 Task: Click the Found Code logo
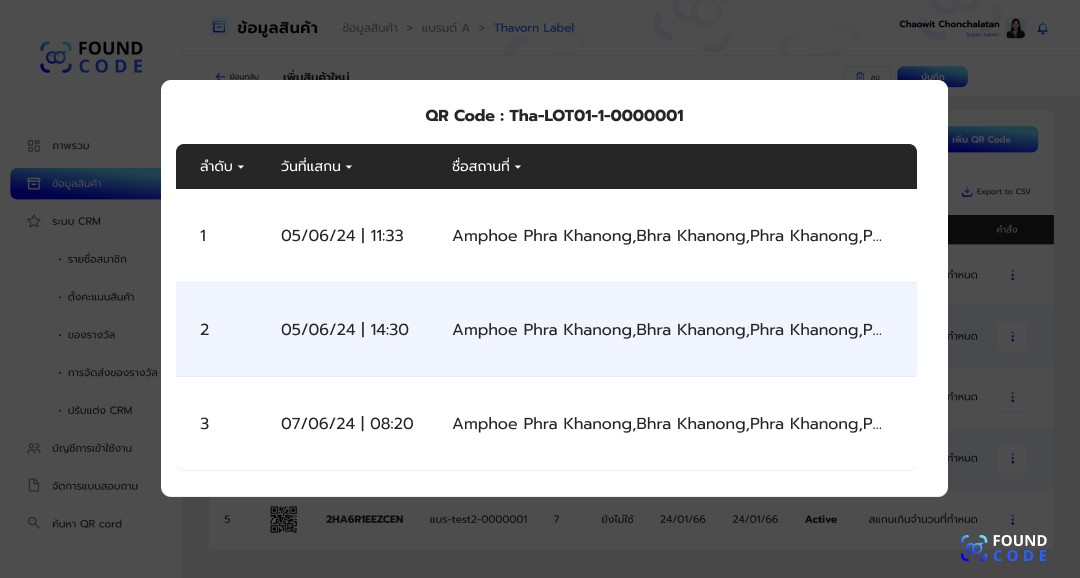[92, 57]
